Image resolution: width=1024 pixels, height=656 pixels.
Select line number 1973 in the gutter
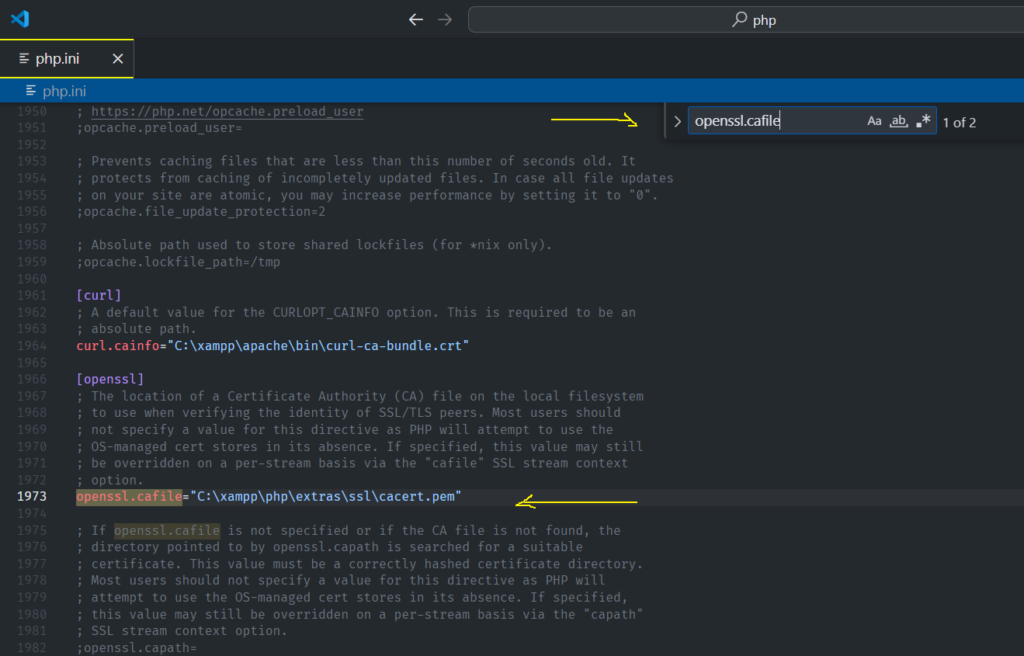click(x=30, y=495)
